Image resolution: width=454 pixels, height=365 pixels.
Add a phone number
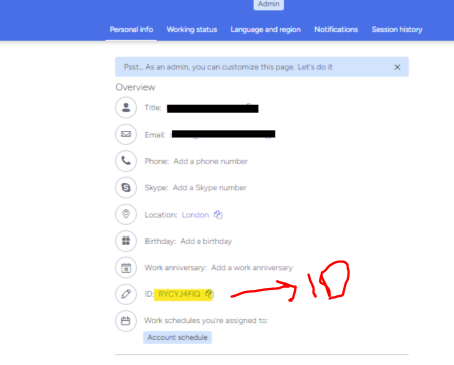pyautogui.click(x=211, y=161)
